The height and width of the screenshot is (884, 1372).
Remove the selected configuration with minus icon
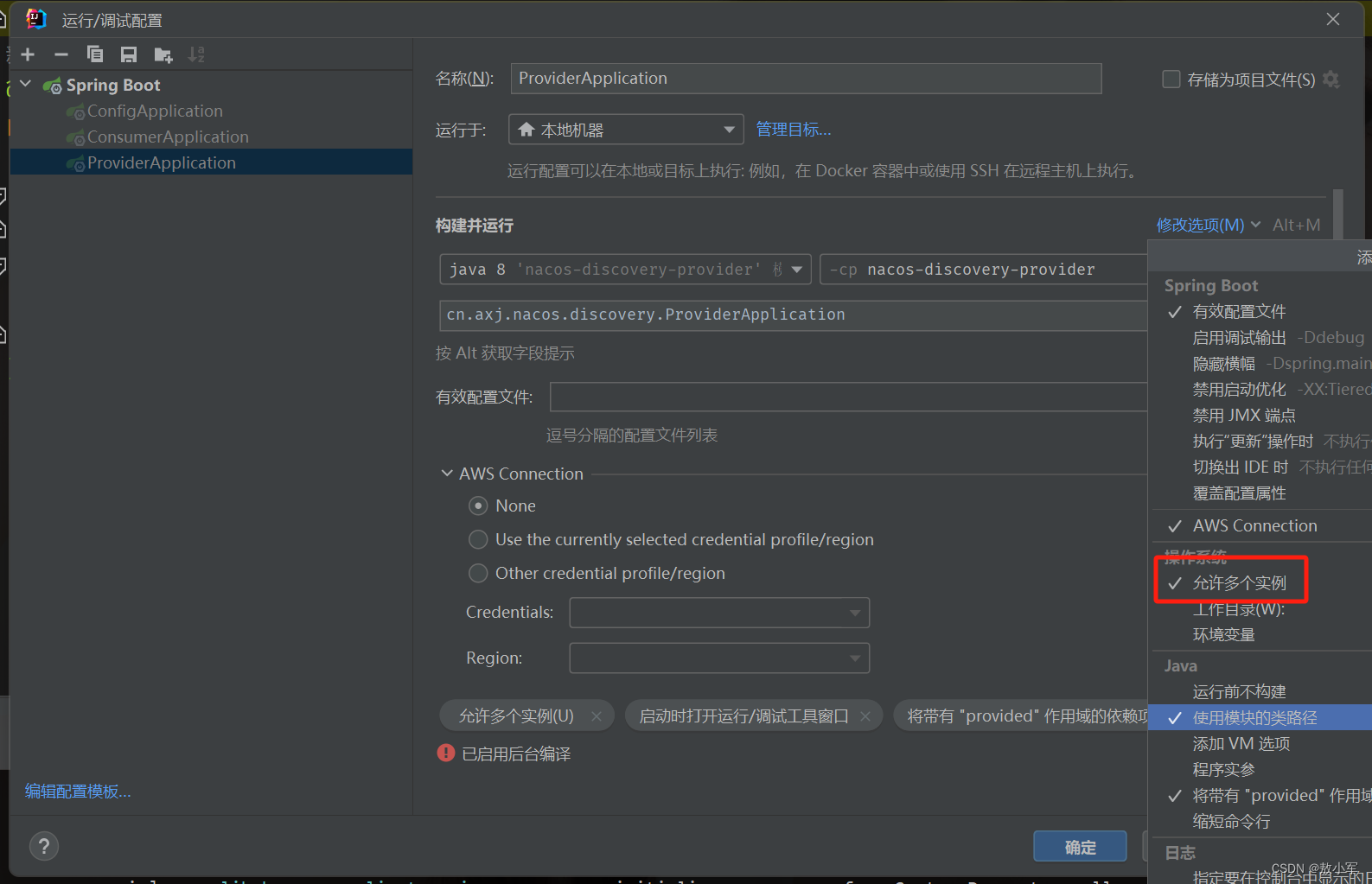pos(61,54)
